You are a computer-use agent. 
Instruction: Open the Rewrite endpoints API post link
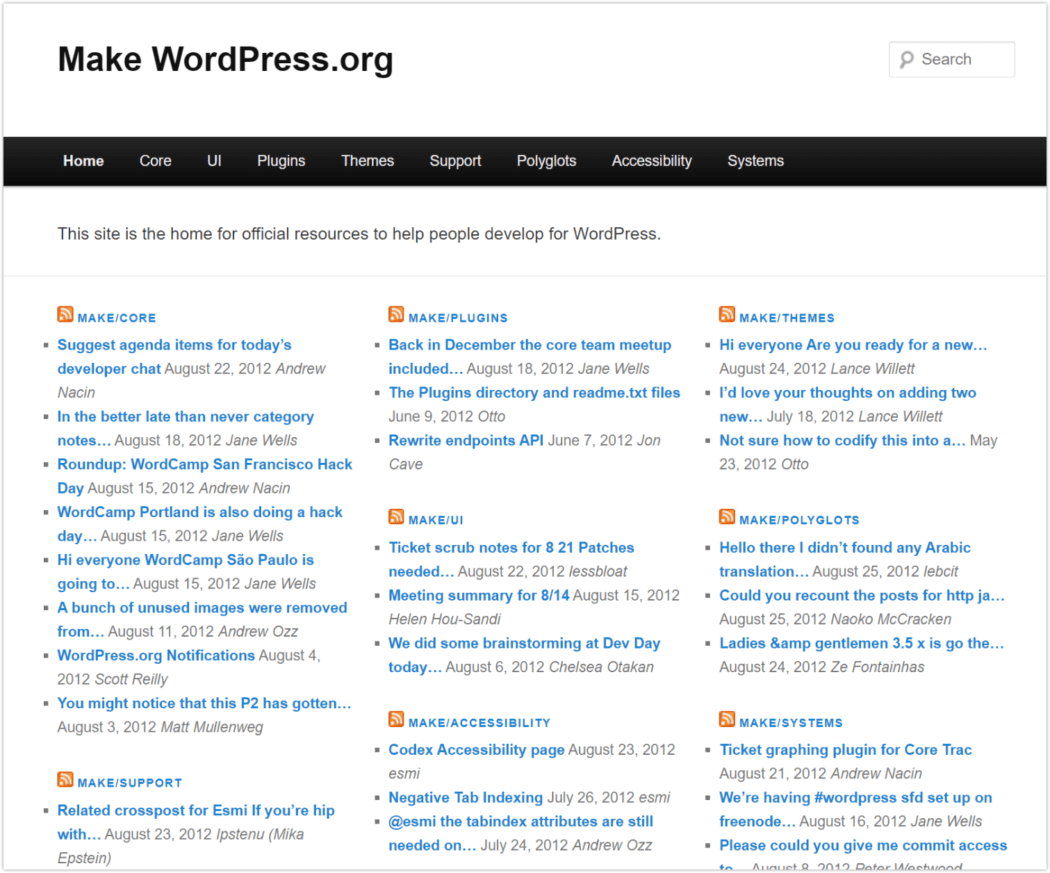[466, 441]
